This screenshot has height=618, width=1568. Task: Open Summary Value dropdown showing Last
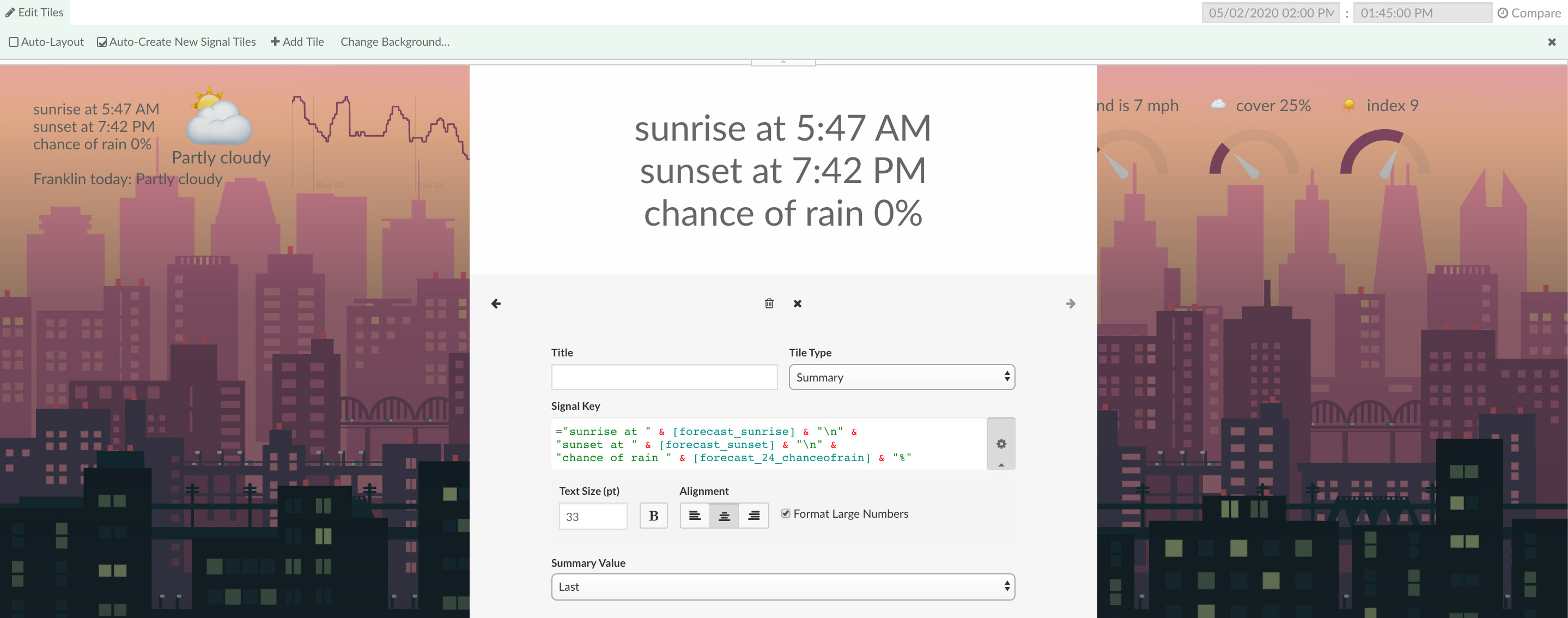tap(782, 586)
